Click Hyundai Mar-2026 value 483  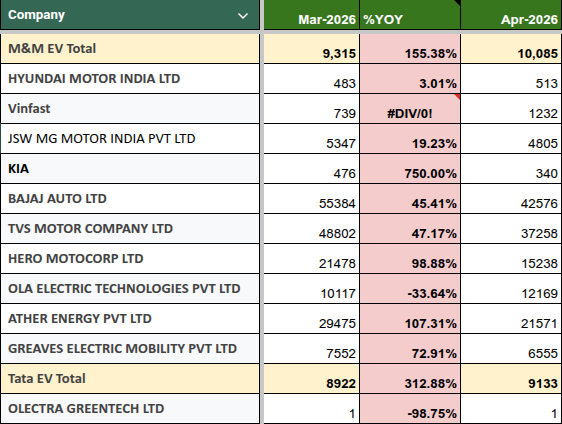tap(311, 79)
